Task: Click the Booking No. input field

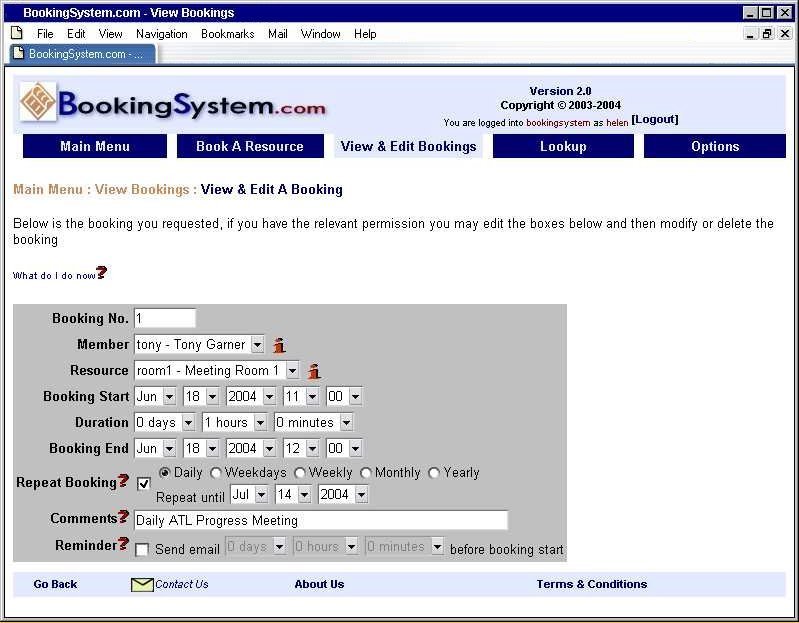Action: tap(165, 318)
